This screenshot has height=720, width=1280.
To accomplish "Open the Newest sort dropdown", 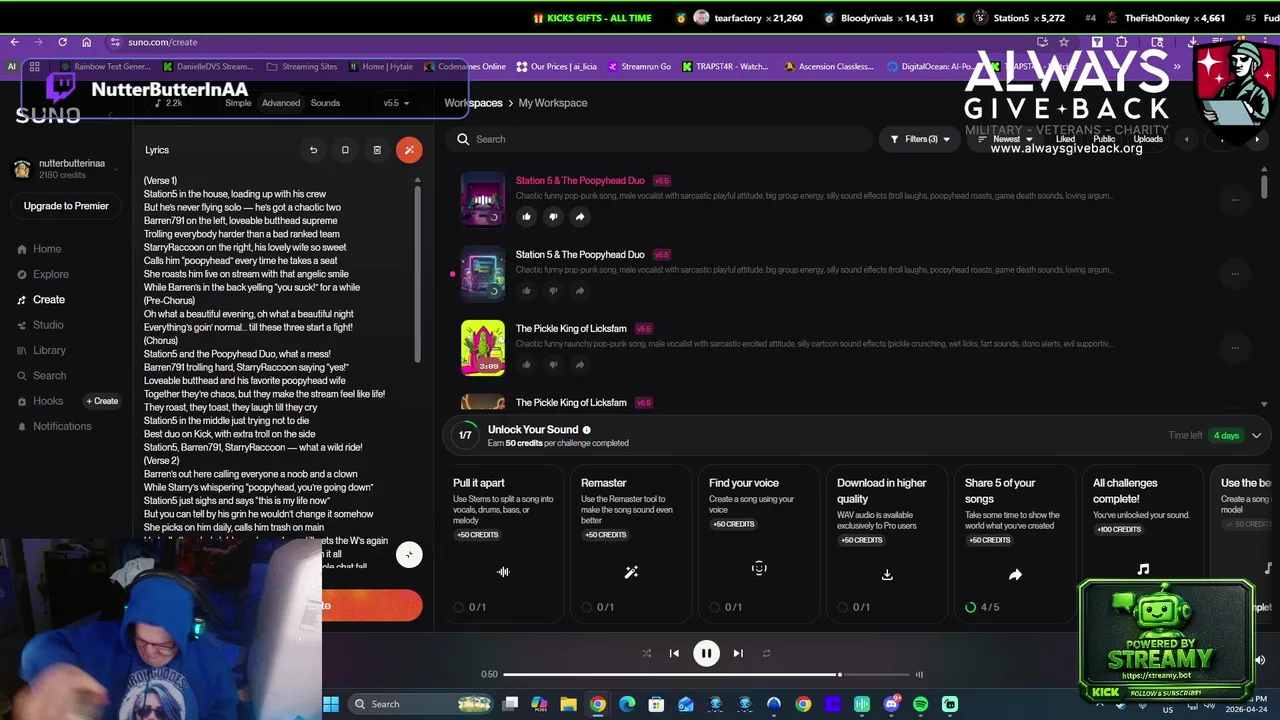I will [x=1005, y=139].
